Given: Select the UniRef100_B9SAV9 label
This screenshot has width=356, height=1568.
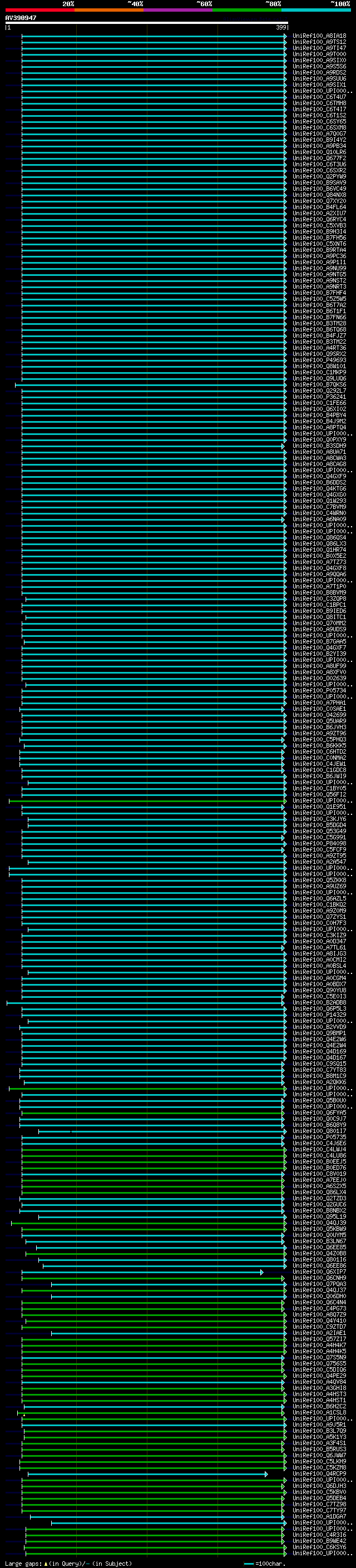Looking at the screenshot, I should [319, 182].
